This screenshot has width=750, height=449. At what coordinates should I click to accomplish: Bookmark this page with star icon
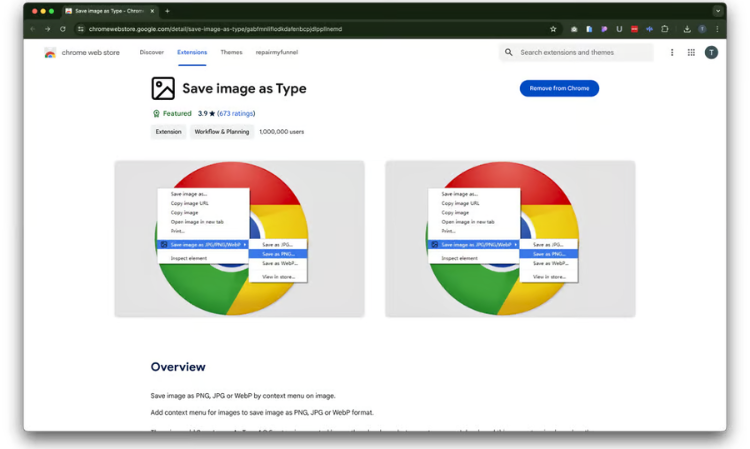coord(553,29)
